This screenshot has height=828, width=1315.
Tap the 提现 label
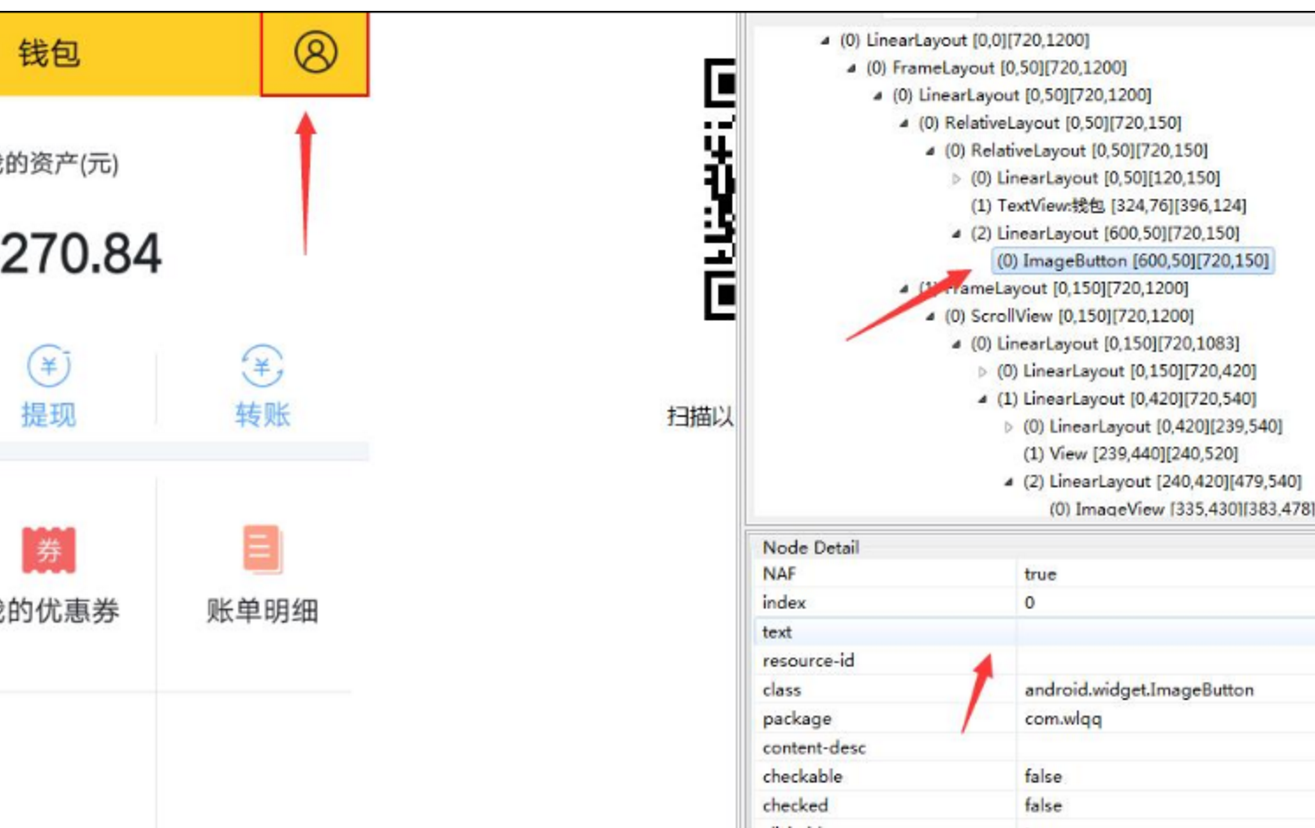pos(48,414)
